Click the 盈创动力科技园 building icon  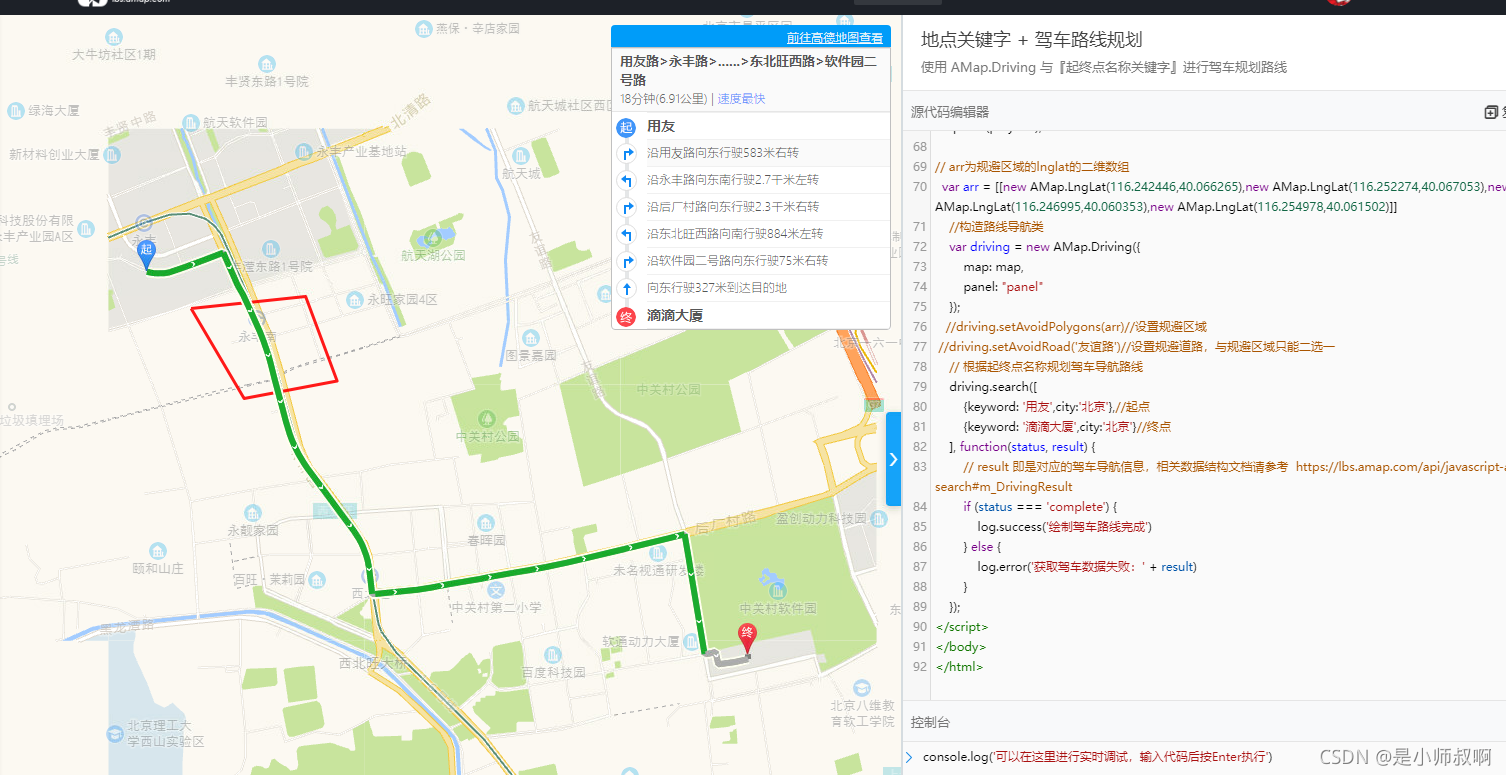tap(878, 519)
